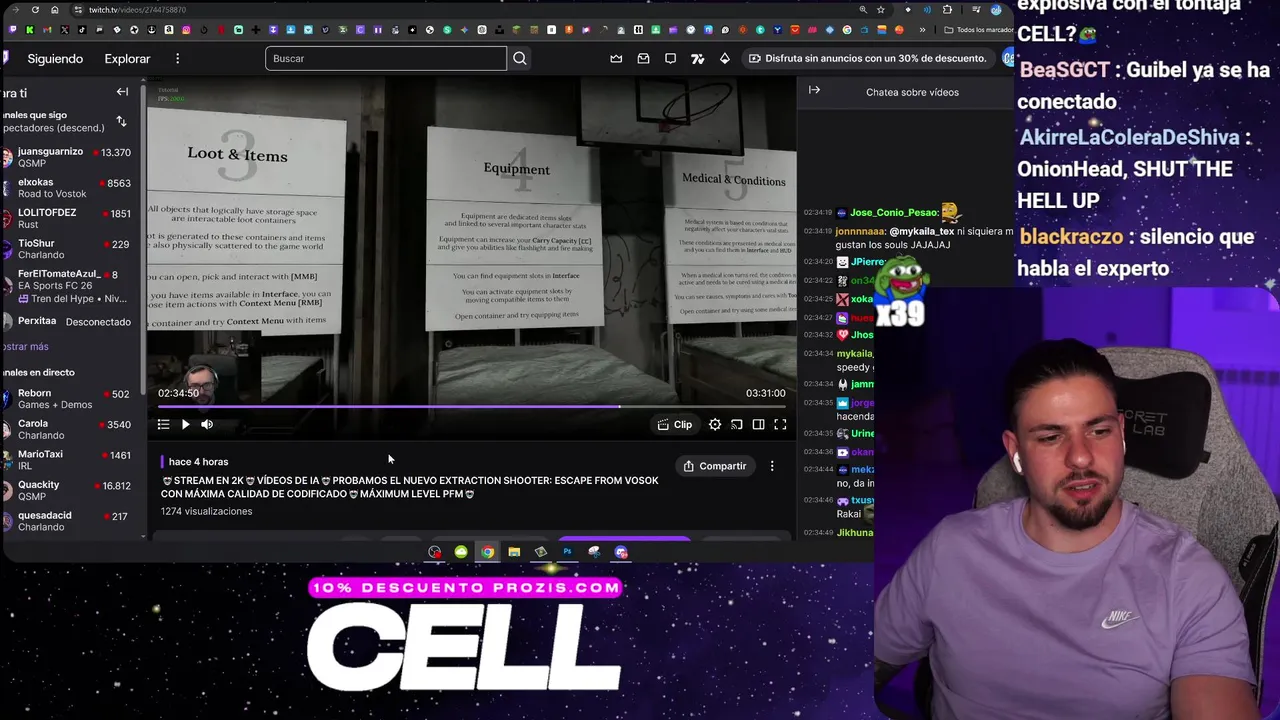Change followed channels sort order

pos(121,121)
